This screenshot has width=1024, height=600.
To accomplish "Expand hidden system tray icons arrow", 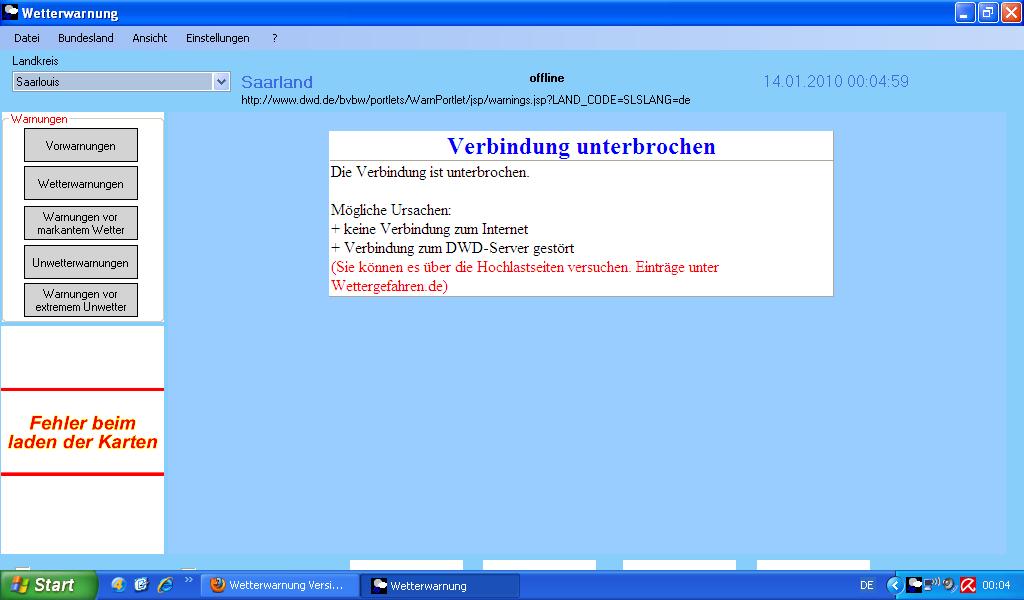I will pos(894,585).
